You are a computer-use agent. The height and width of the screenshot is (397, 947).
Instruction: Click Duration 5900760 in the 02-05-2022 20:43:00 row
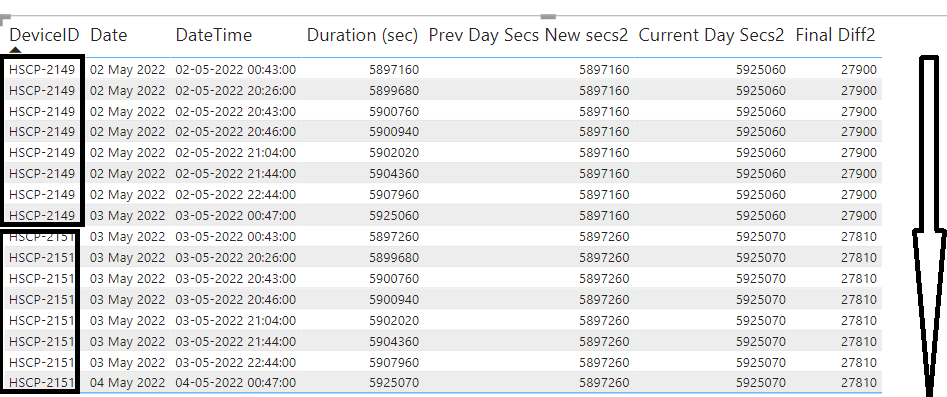coord(394,112)
